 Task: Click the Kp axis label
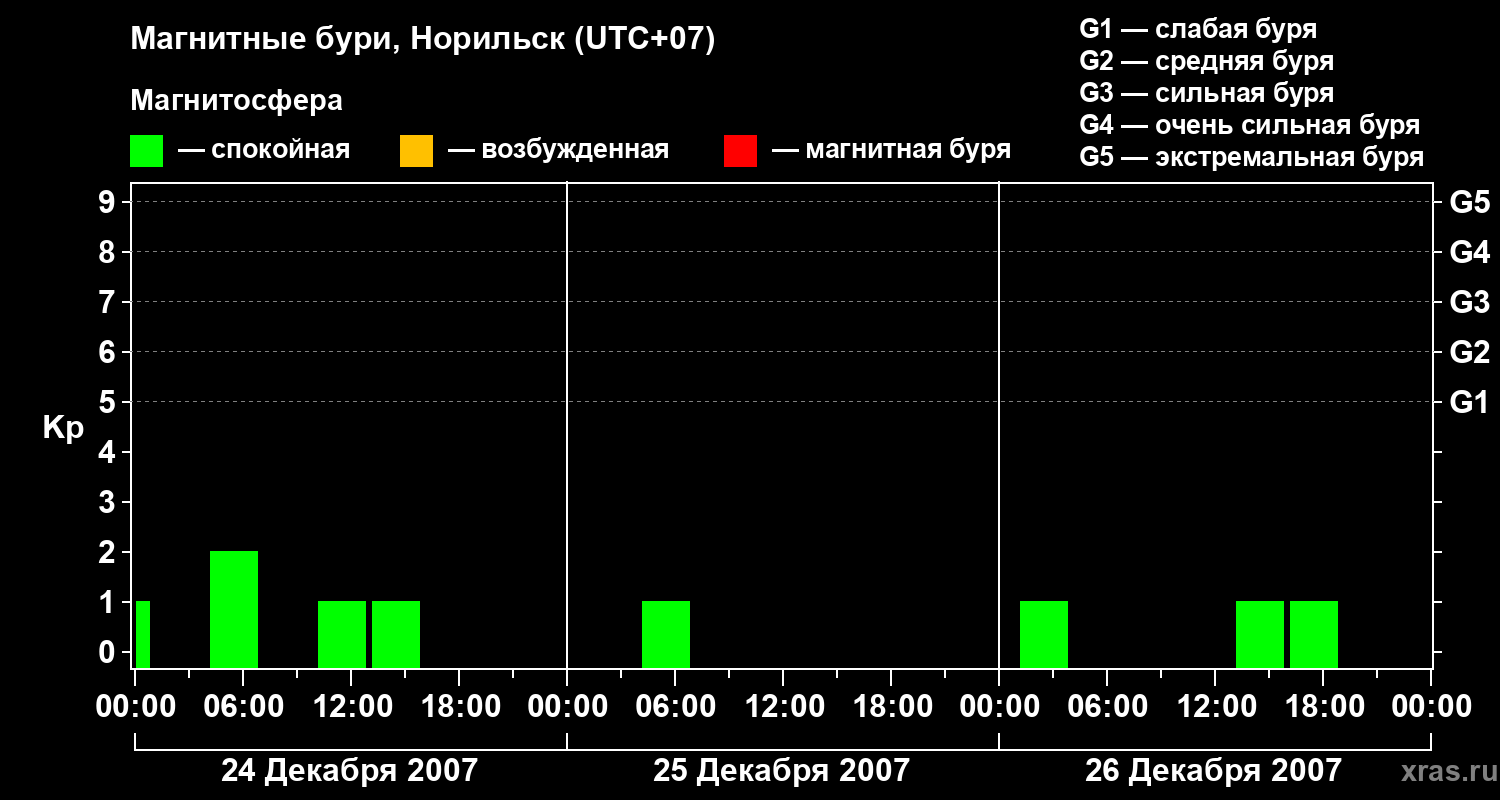63,428
